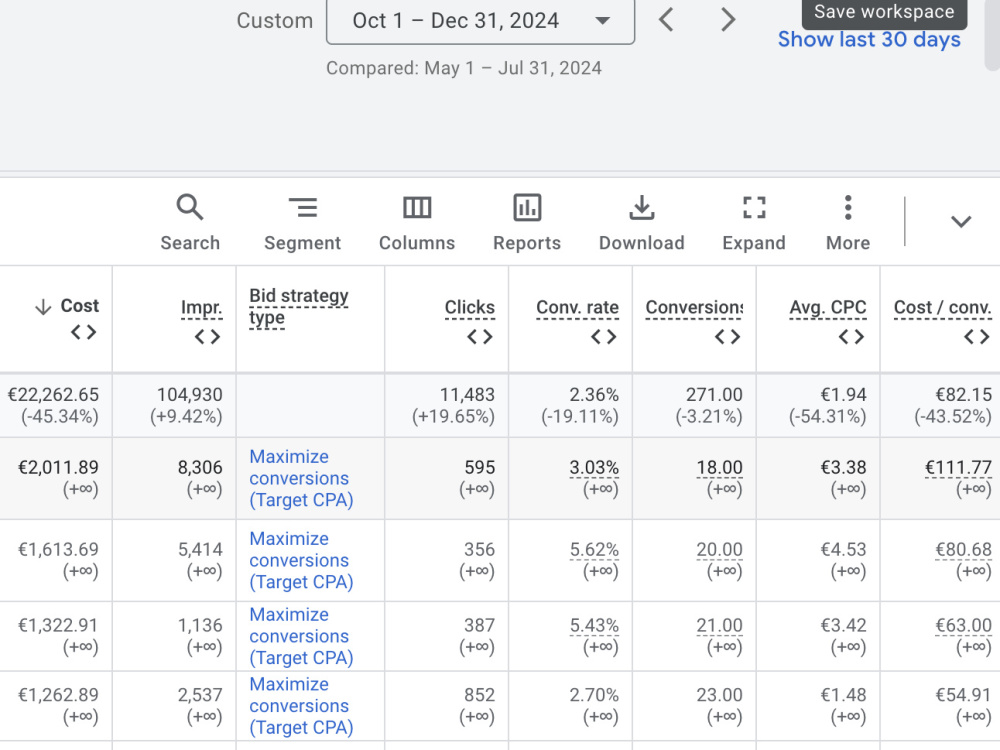Go to the next date range
This screenshot has width=1000, height=750.
pos(728,20)
